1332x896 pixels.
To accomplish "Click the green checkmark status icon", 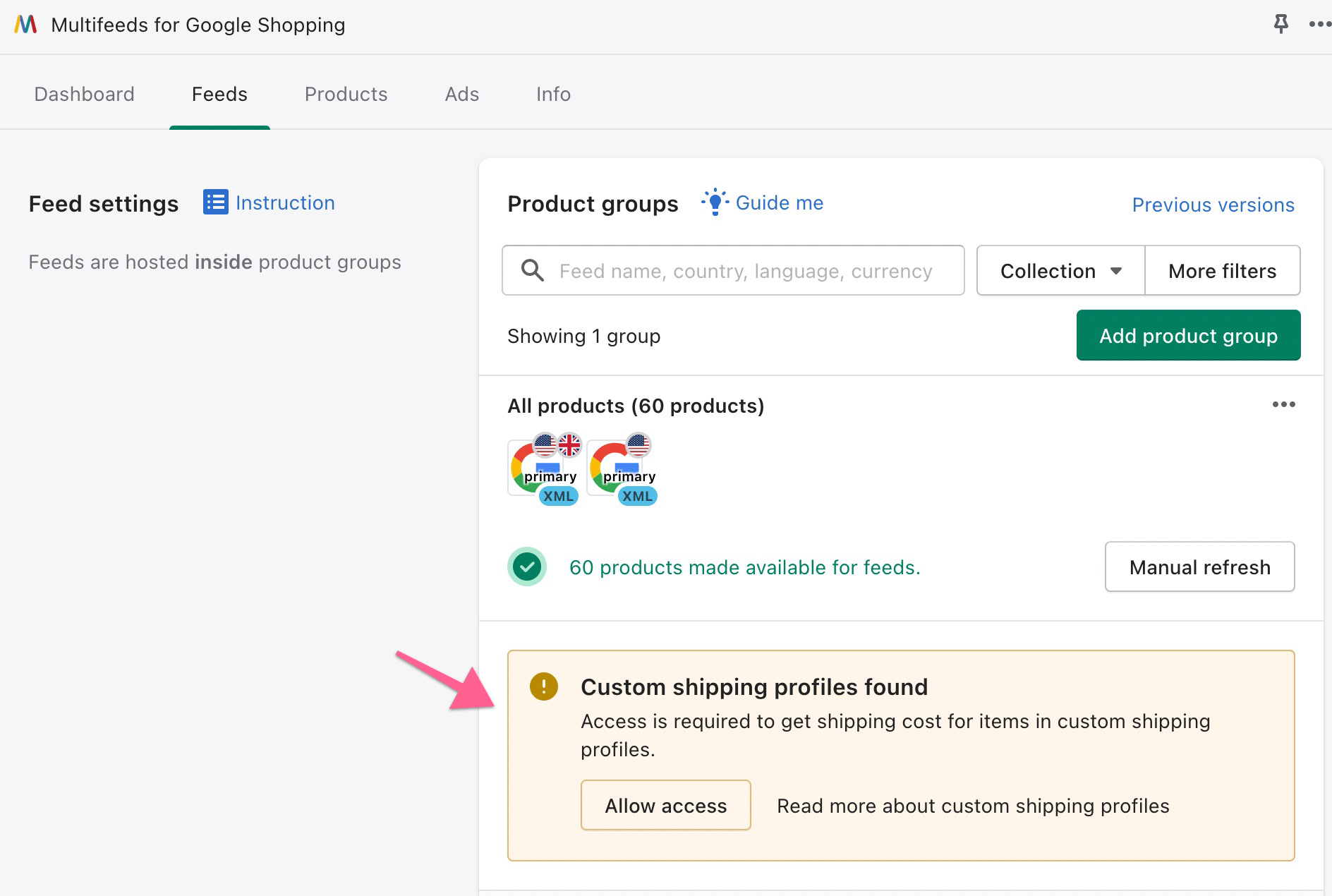I will 527,567.
